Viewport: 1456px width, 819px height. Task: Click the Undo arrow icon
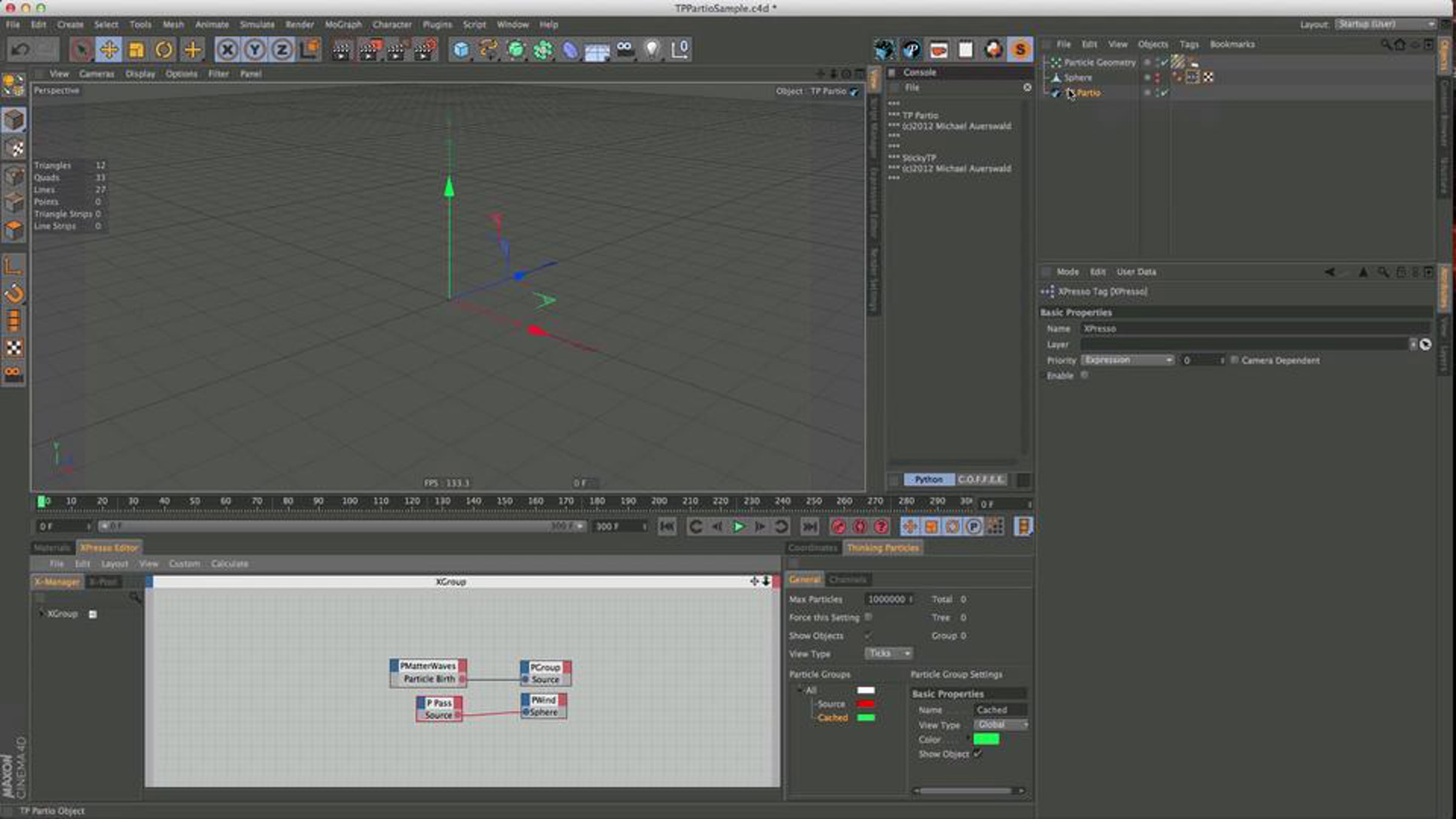pos(20,49)
